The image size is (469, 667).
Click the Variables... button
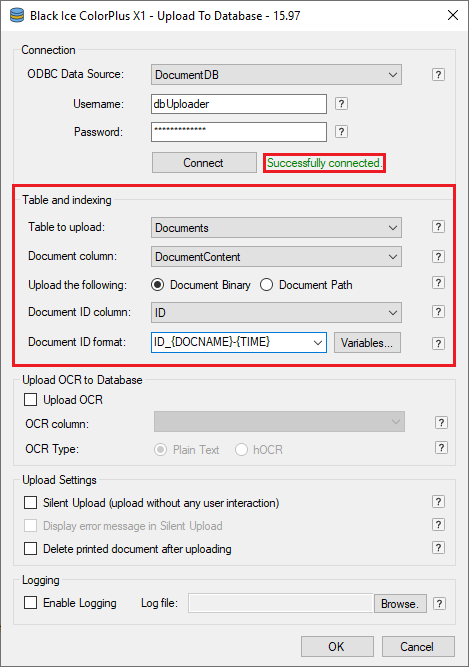[x=367, y=342]
